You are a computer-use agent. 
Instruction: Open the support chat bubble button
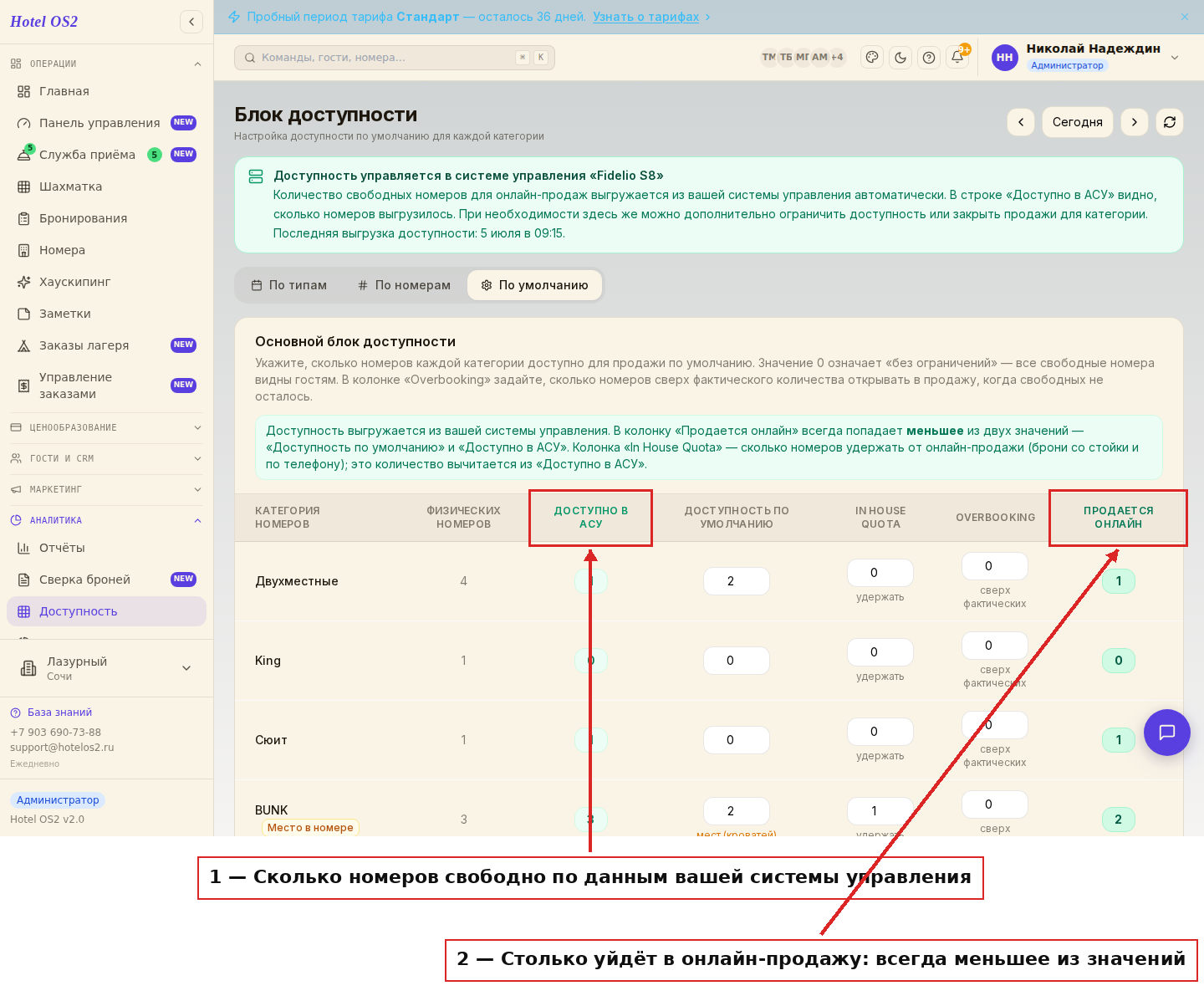[1167, 733]
